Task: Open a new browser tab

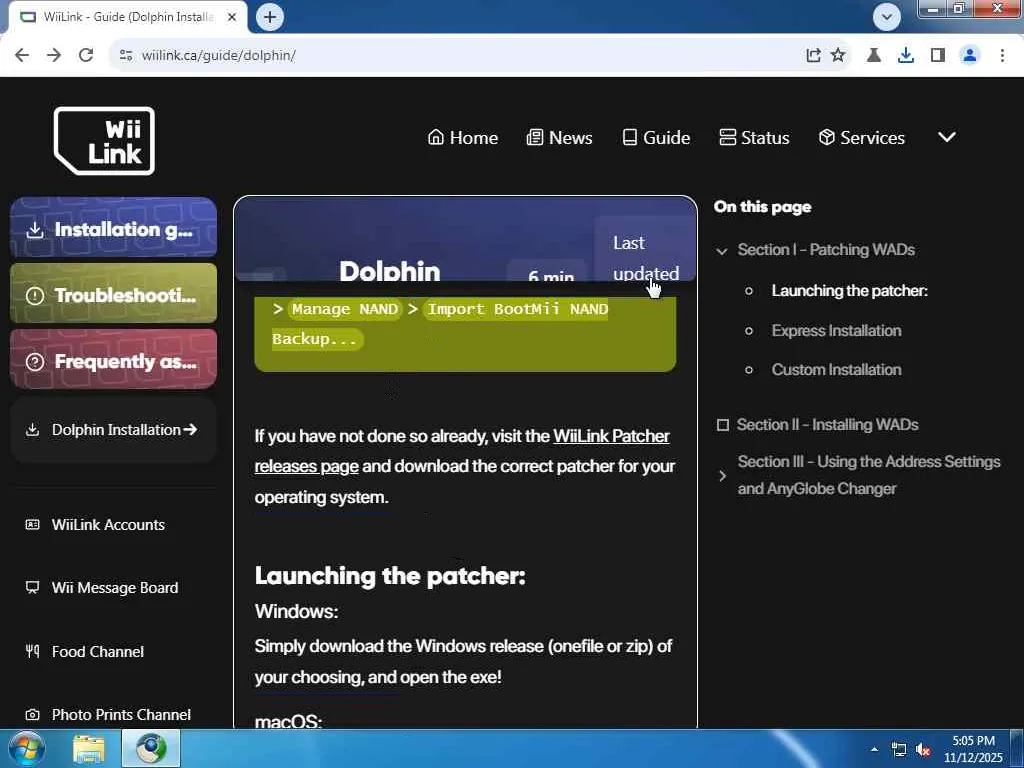Action: 270,17
